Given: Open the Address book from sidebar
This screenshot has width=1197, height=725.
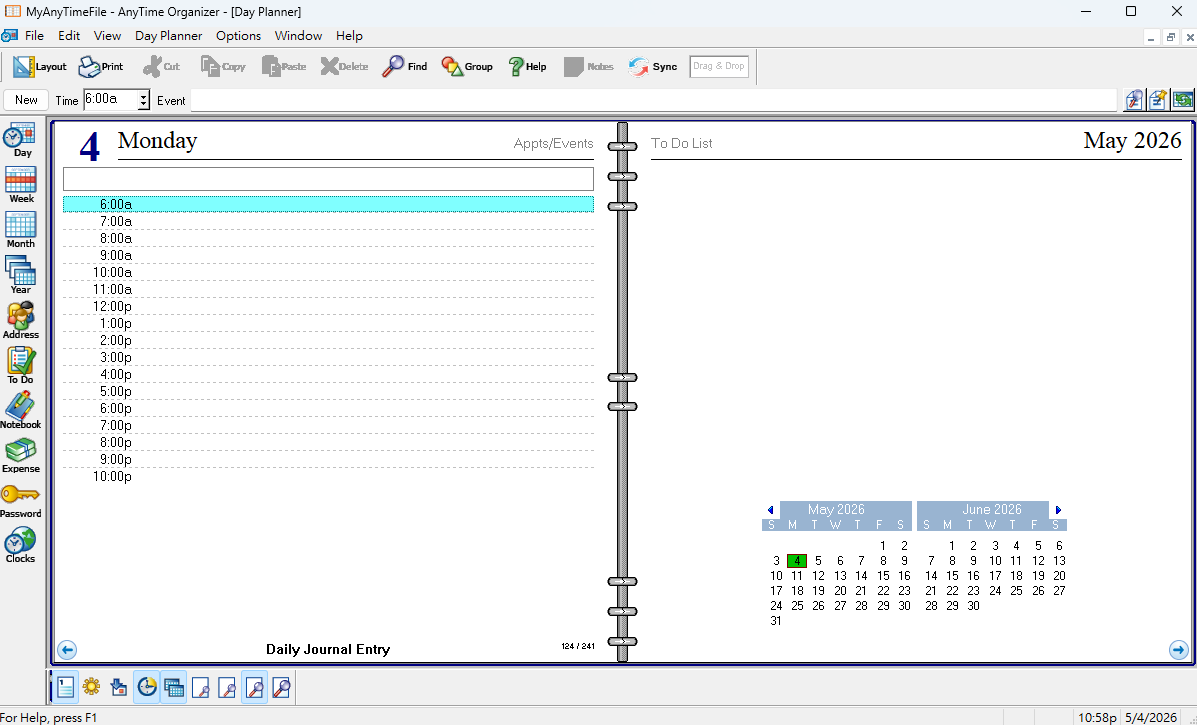Looking at the screenshot, I should [21, 321].
